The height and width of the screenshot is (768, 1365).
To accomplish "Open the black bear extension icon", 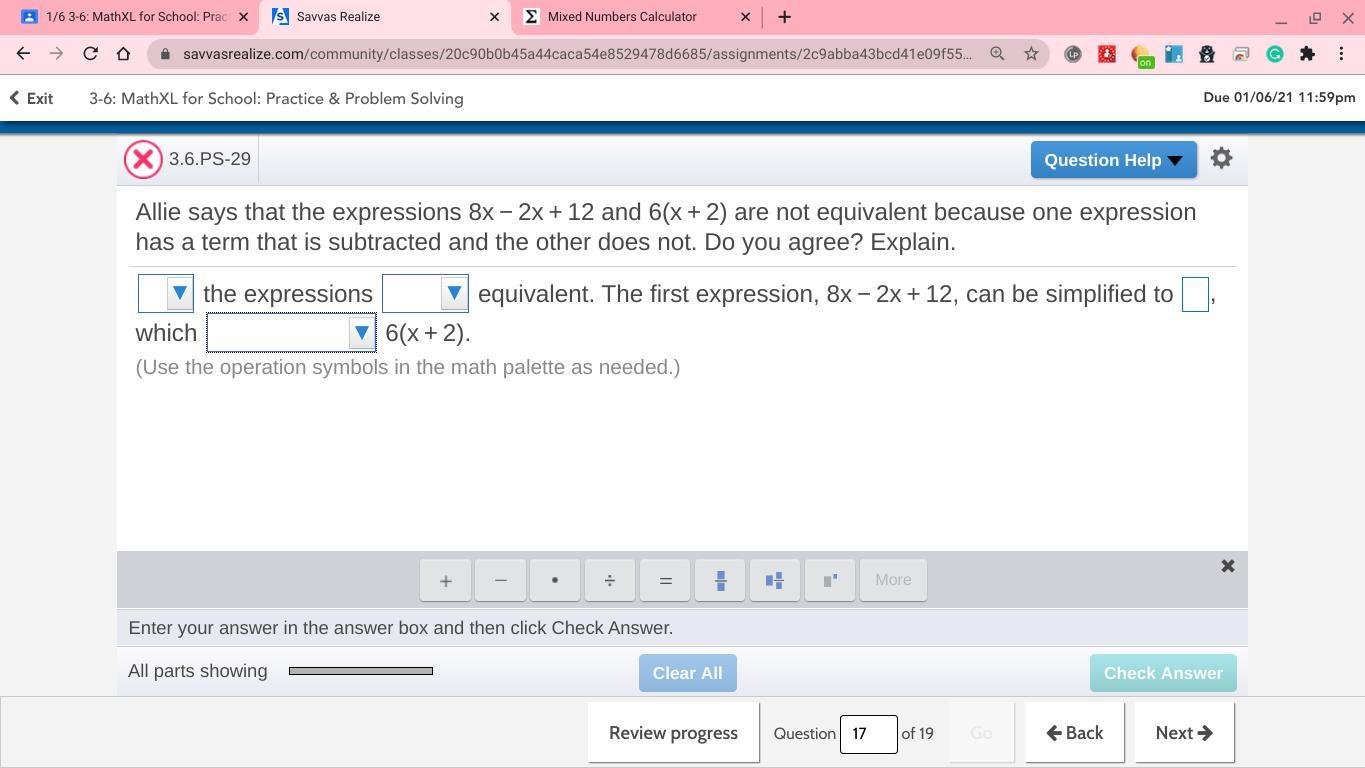I will click(x=1207, y=54).
